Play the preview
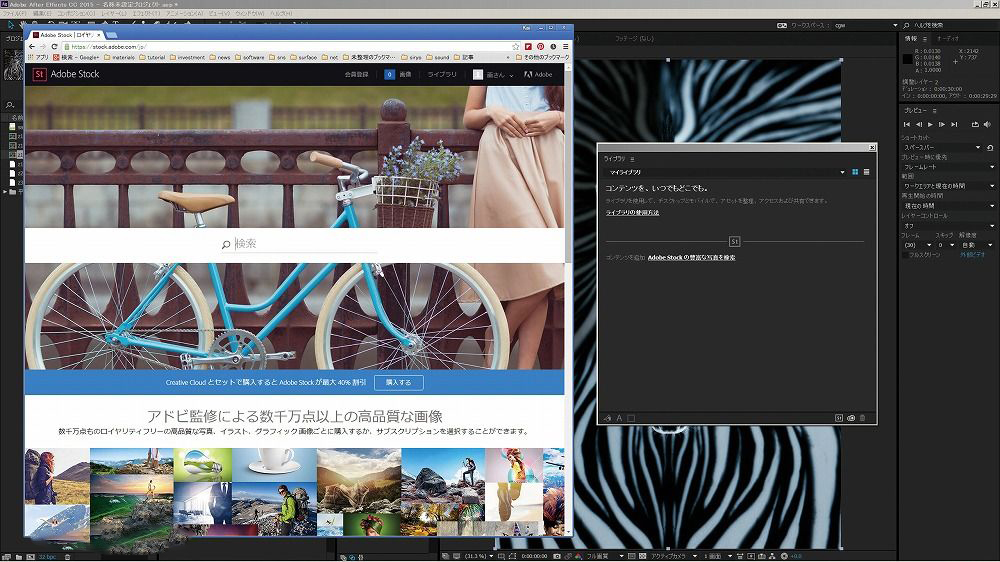The width and height of the screenshot is (1000, 562). [930, 124]
